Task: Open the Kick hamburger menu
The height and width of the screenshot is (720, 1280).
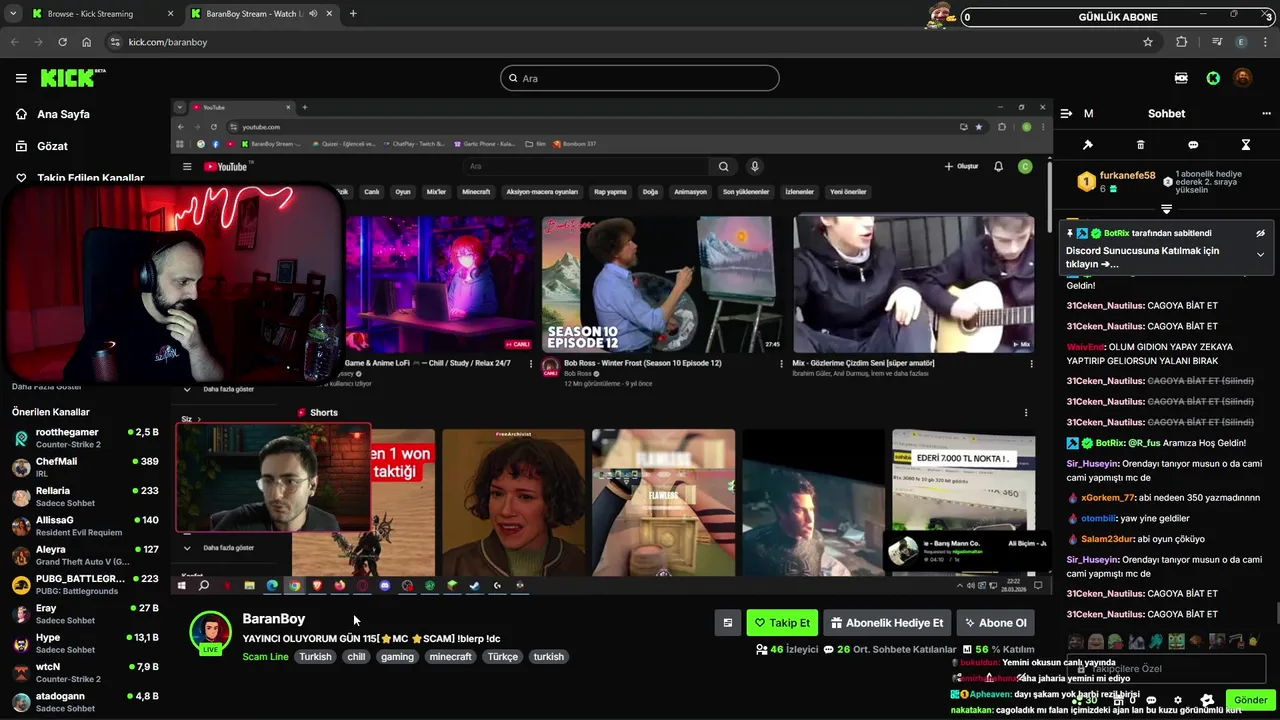Action: click(x=21, y=78)
